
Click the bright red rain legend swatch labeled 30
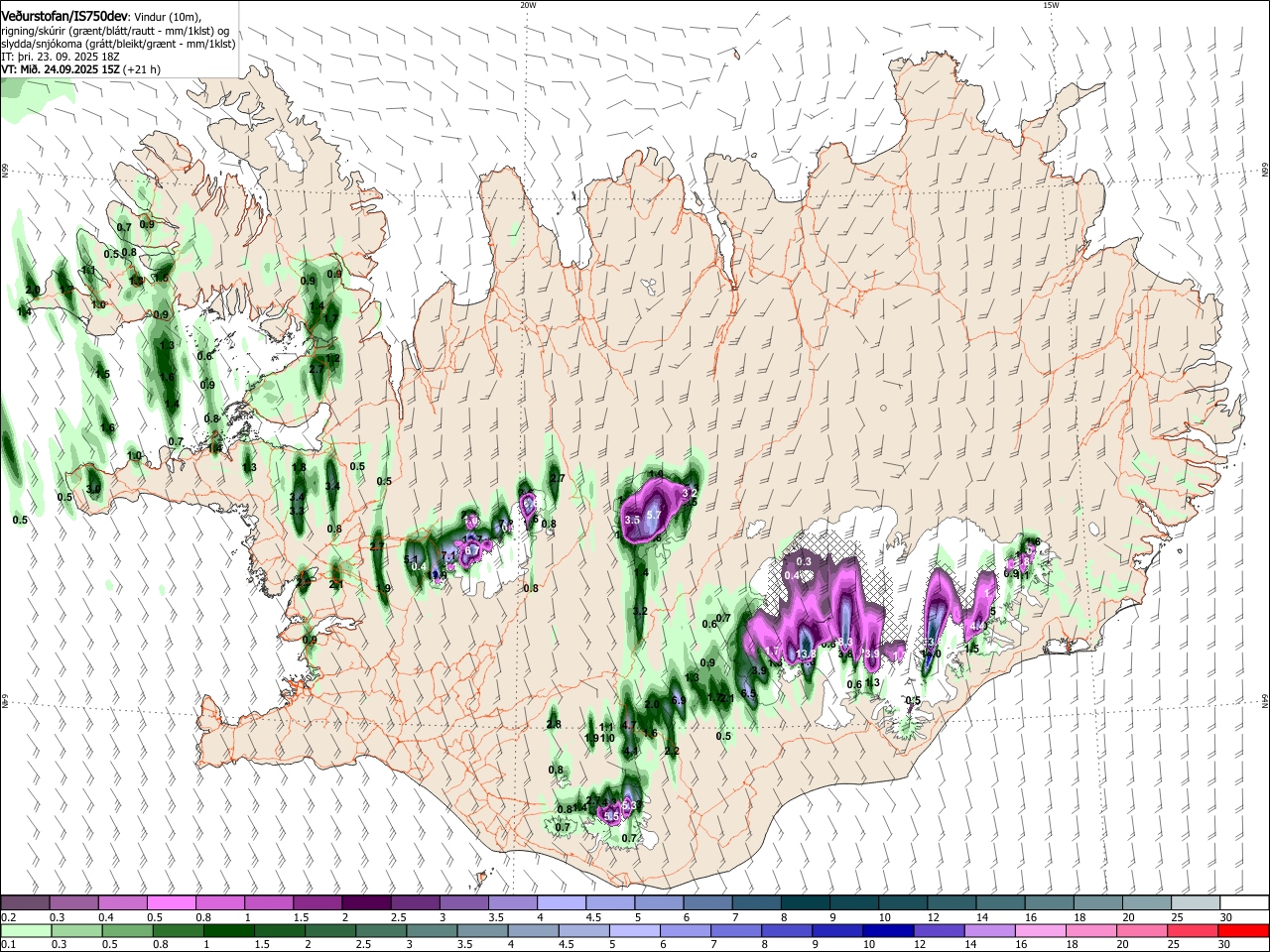[x=1243, y=930]
